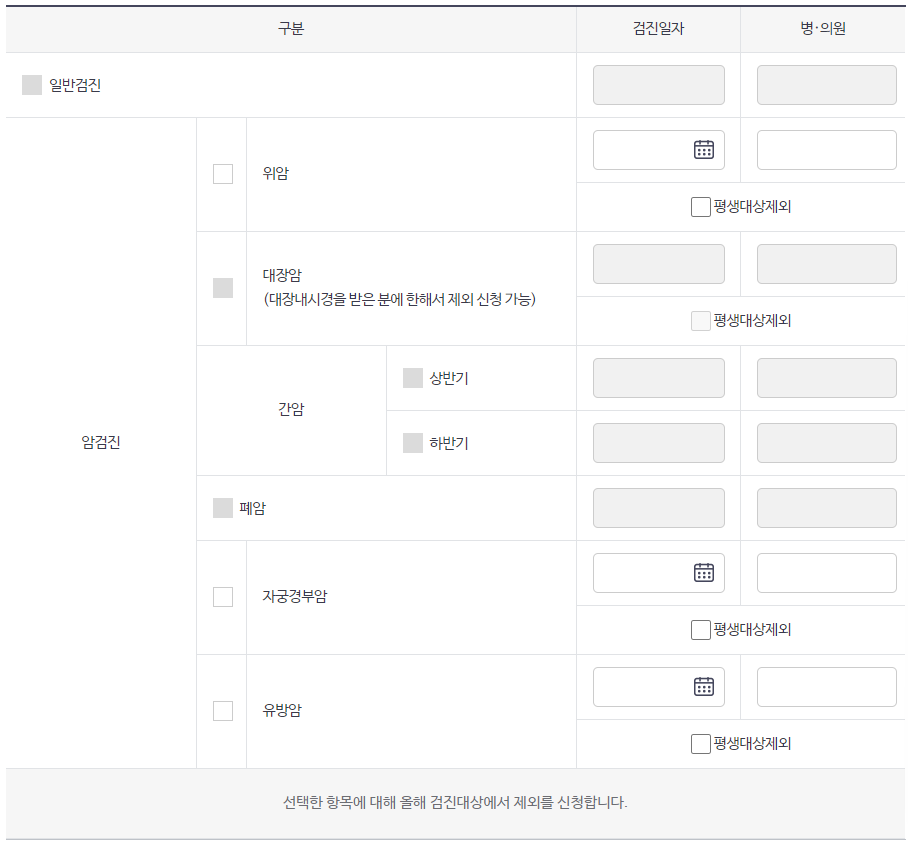Open calendar picker for 자궁경부암 exam date
This screenshot has height=844, width=908.
[x=704, y=572]
